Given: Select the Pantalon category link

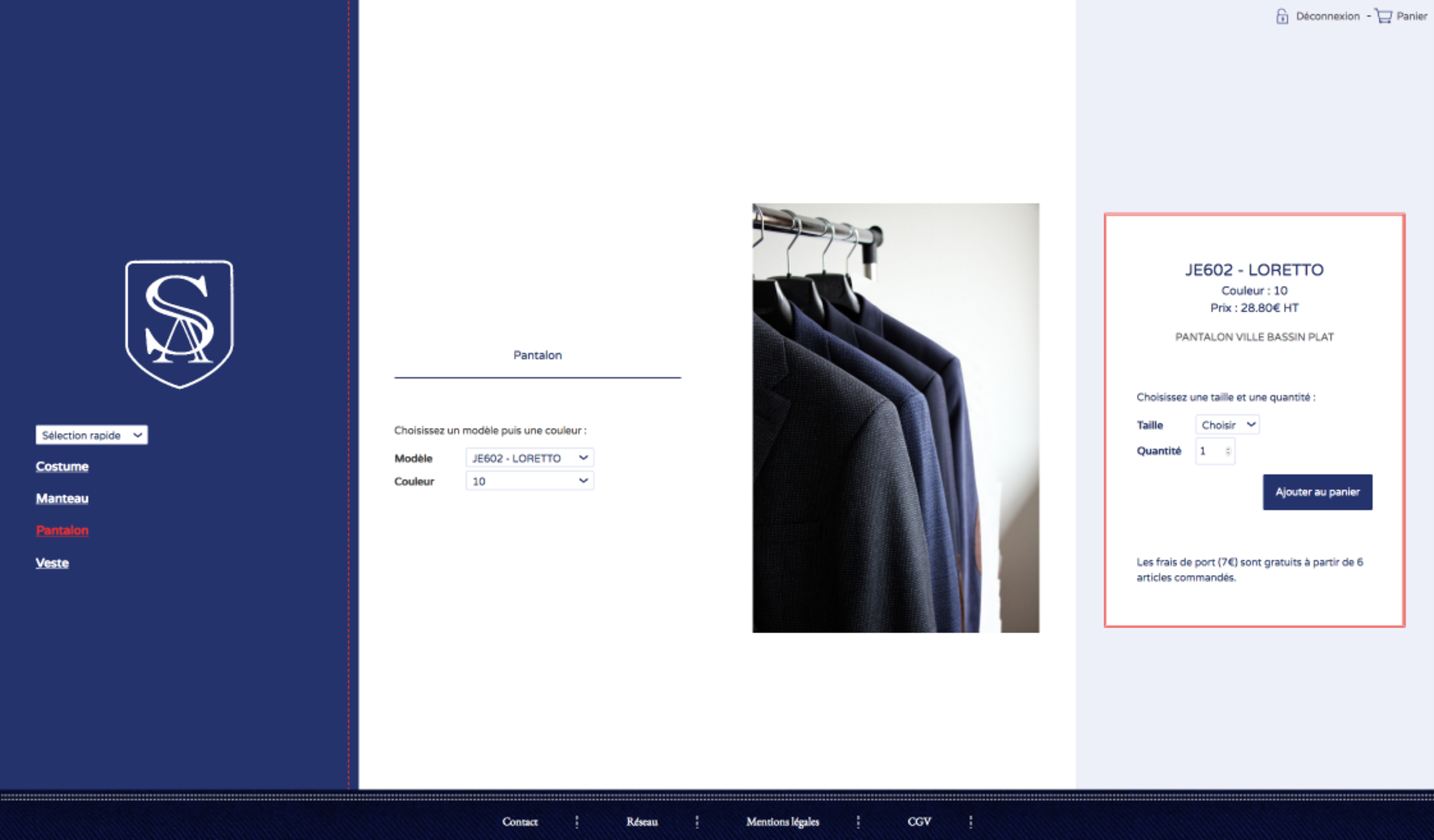Looking at the screenshot, I should (x=62, y=530).
